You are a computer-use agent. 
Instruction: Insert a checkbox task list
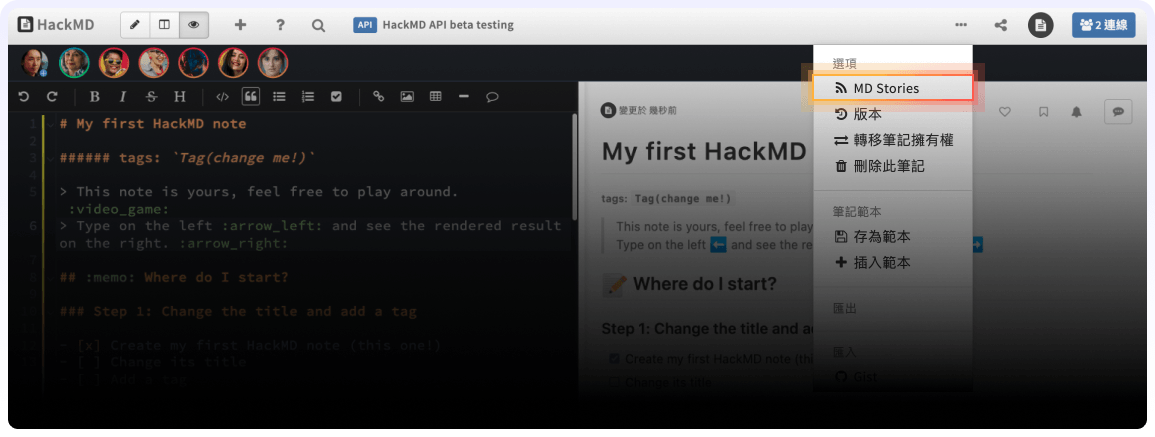(337, 96)
